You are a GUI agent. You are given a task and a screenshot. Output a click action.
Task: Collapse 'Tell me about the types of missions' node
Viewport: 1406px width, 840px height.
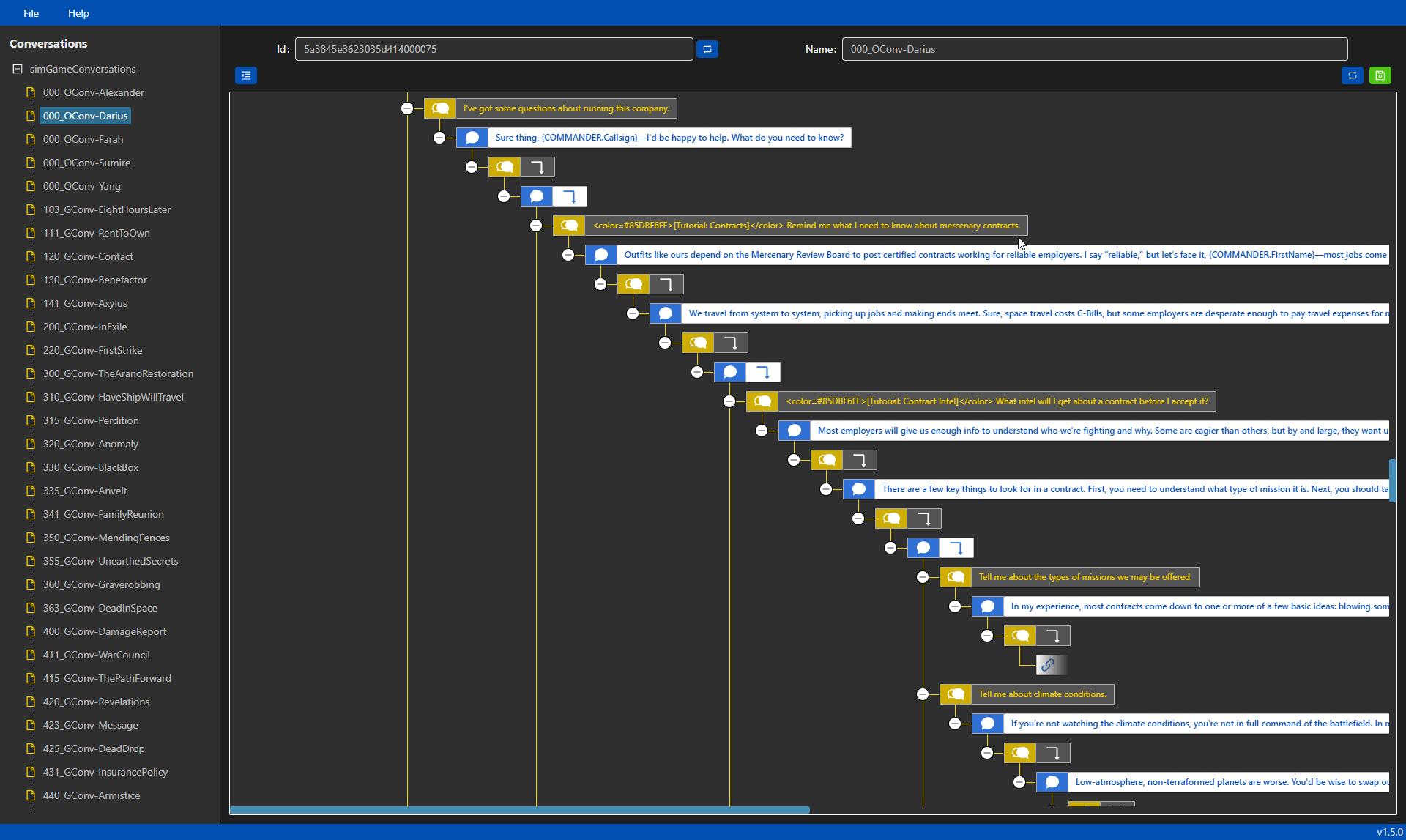[923, 577]
